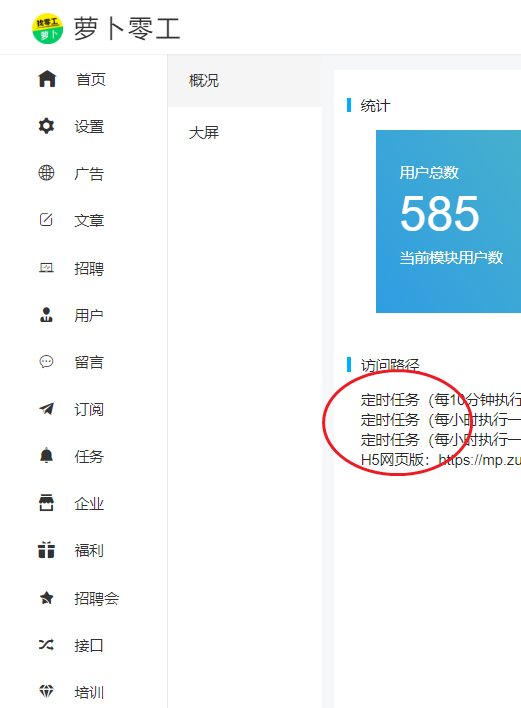Open the diamond icon for 培训
Viewport: 521px width, 708px height.
click(x=47, y=691)
